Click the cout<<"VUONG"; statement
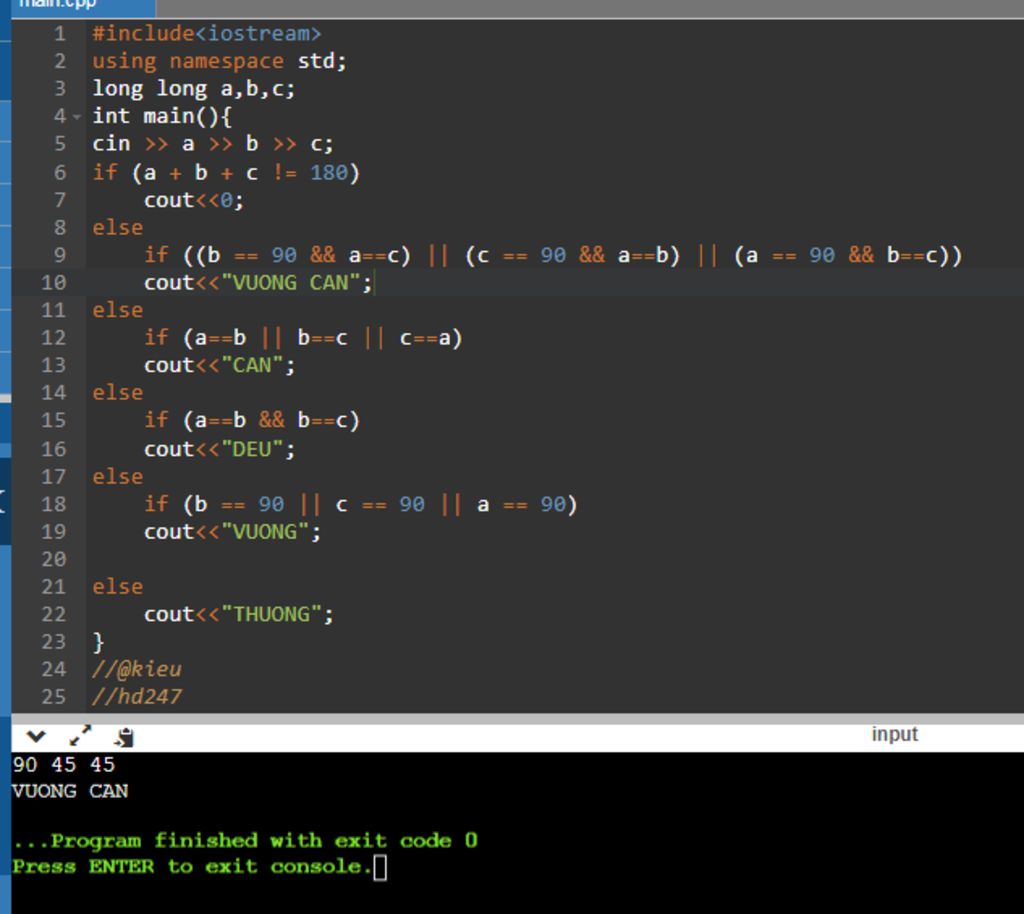 pos(232,532)
